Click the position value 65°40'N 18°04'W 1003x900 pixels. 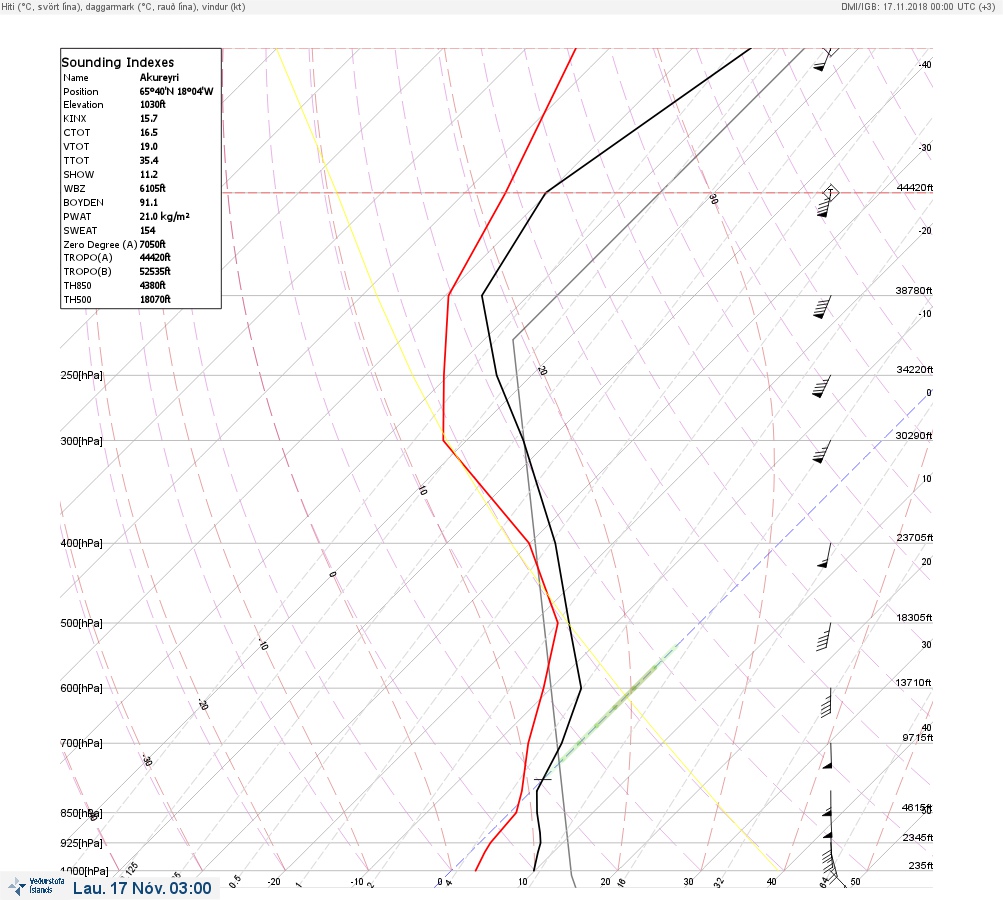pos(177,91)
